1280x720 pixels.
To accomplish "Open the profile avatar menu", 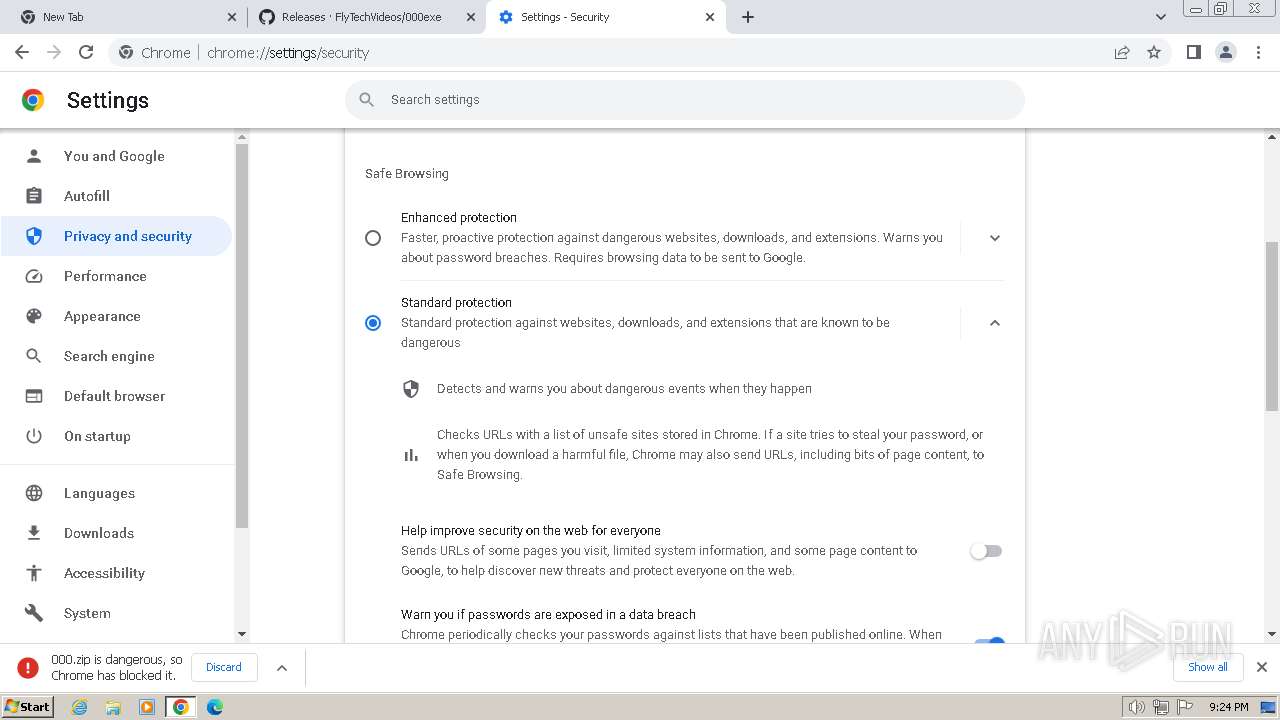I will [1226, 52].
